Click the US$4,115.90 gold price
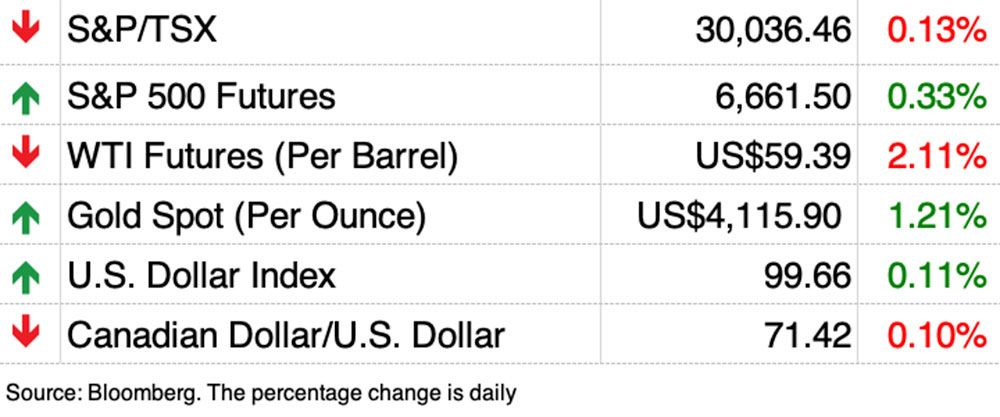1000x417 pixels. point(740,215)
